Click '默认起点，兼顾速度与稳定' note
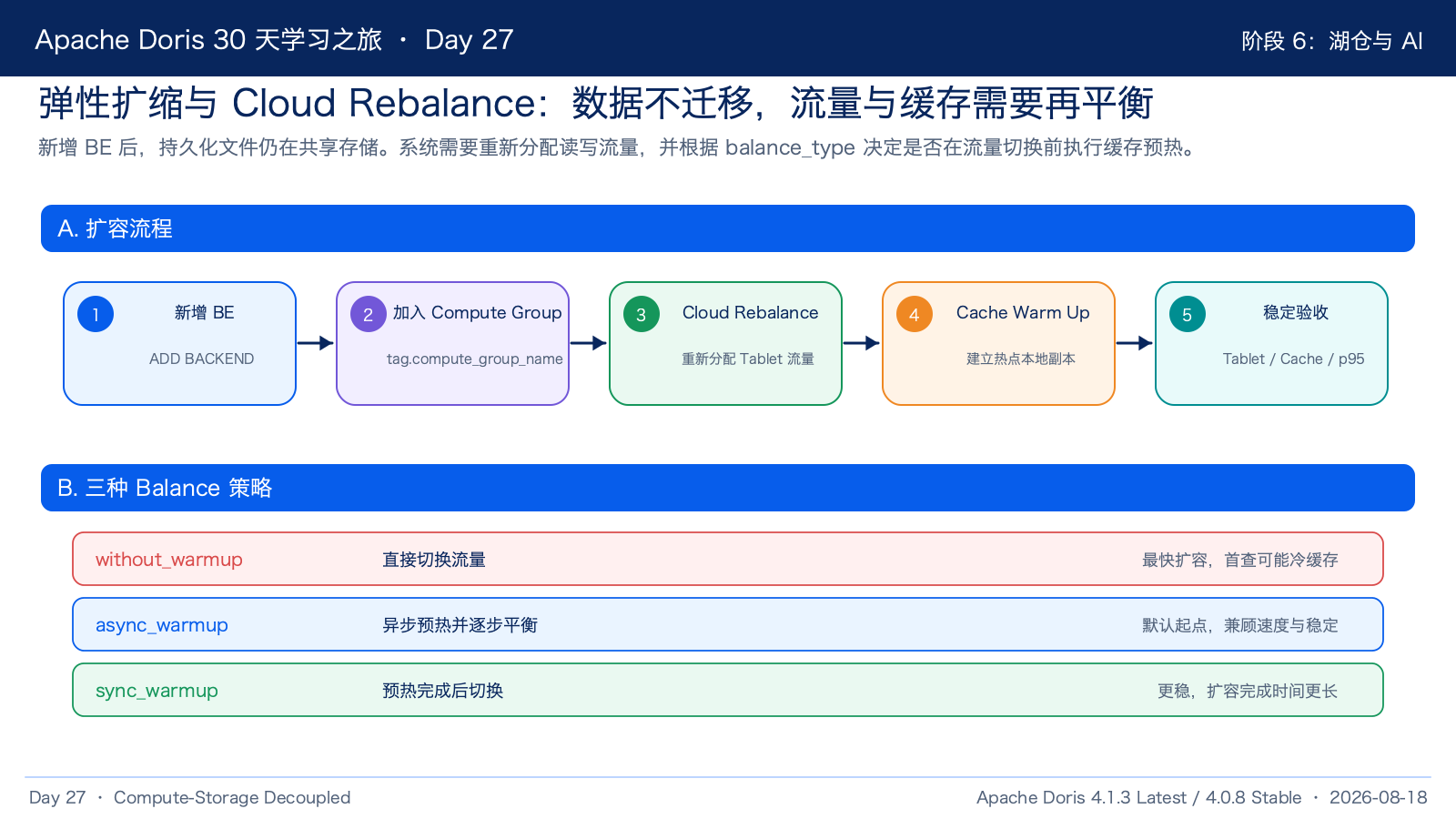 (1240, 625)
